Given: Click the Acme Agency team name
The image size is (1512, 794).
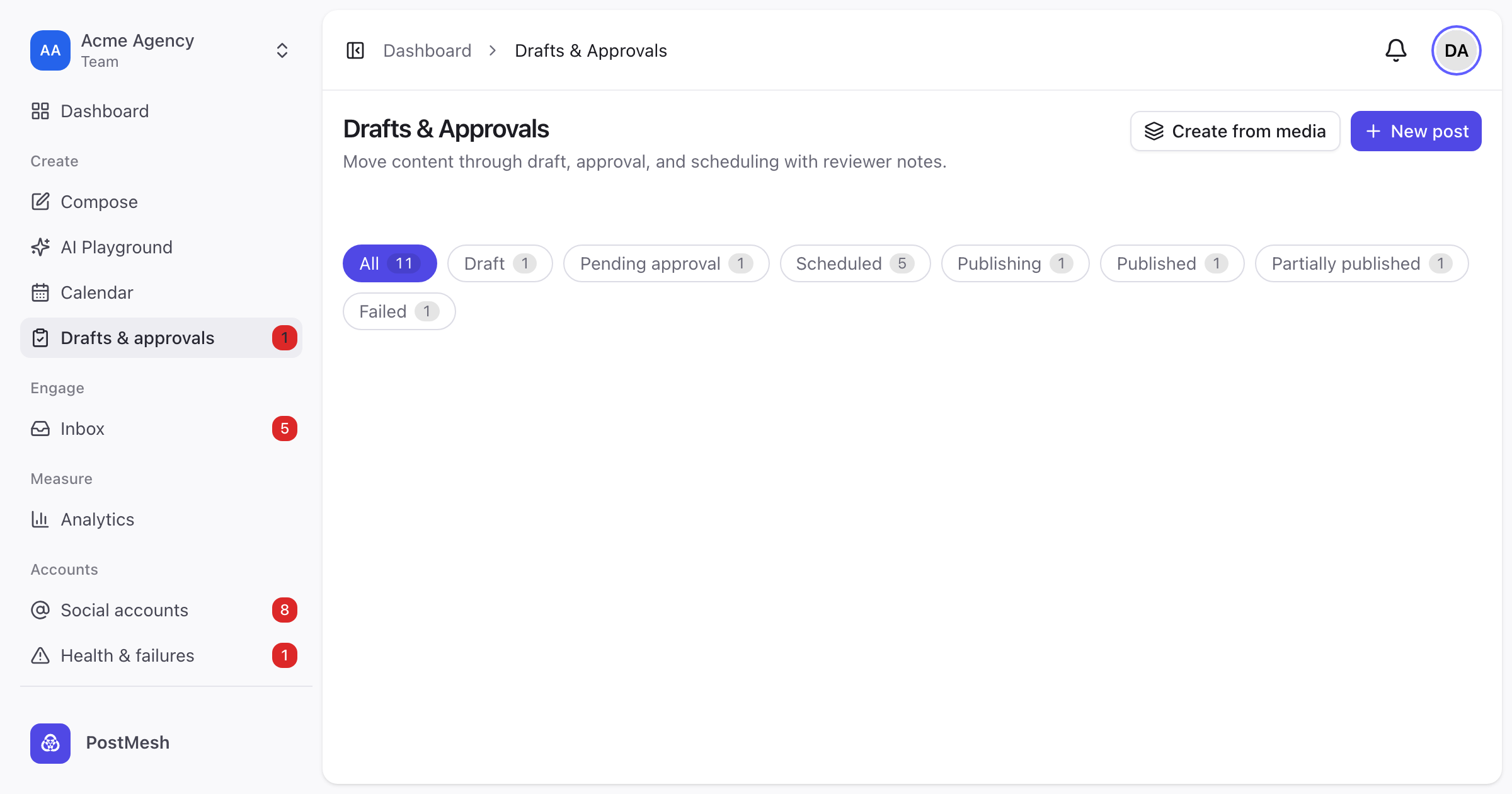Looking at the screenshot, I should click(137, 40).
